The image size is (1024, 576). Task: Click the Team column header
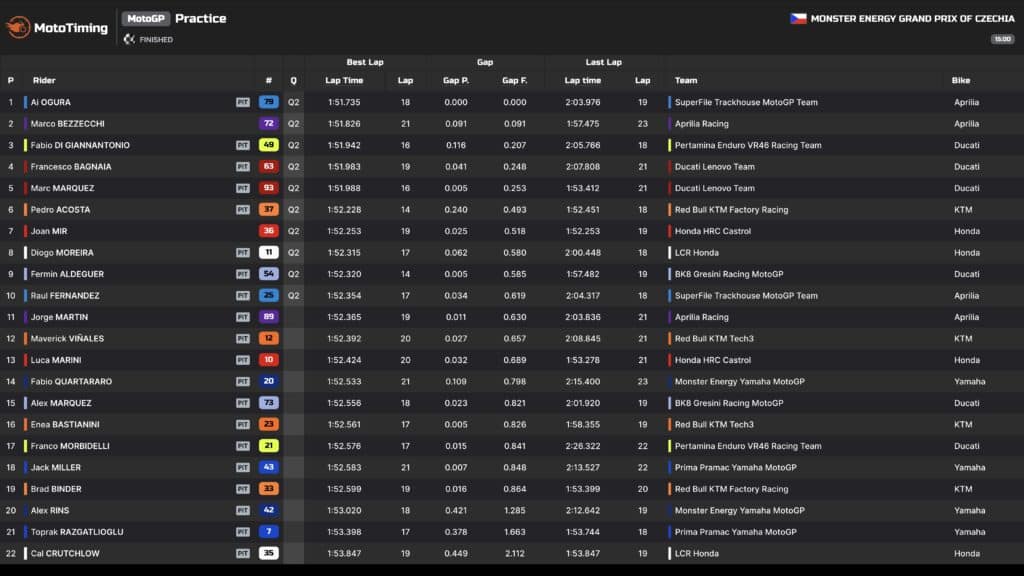686,80
